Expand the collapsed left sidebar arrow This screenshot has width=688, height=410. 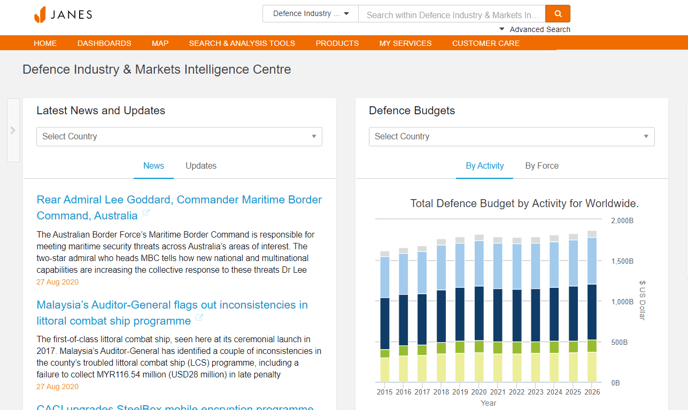click(13, 130)
